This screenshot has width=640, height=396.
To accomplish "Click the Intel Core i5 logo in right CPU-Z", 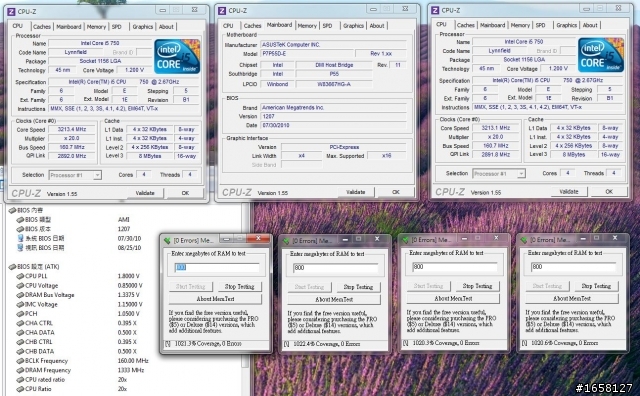I will pyautogui.click(x=601, y=55).
